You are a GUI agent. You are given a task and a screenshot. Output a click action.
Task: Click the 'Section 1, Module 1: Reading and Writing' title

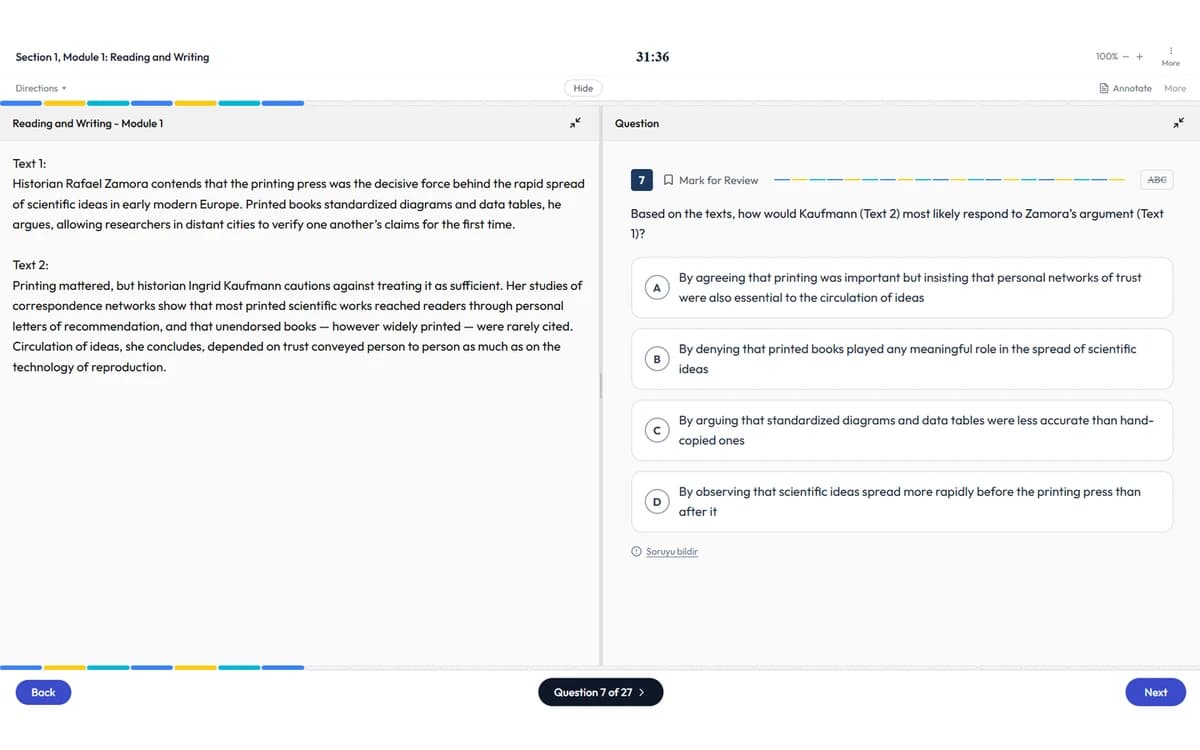tap(113, 57)
